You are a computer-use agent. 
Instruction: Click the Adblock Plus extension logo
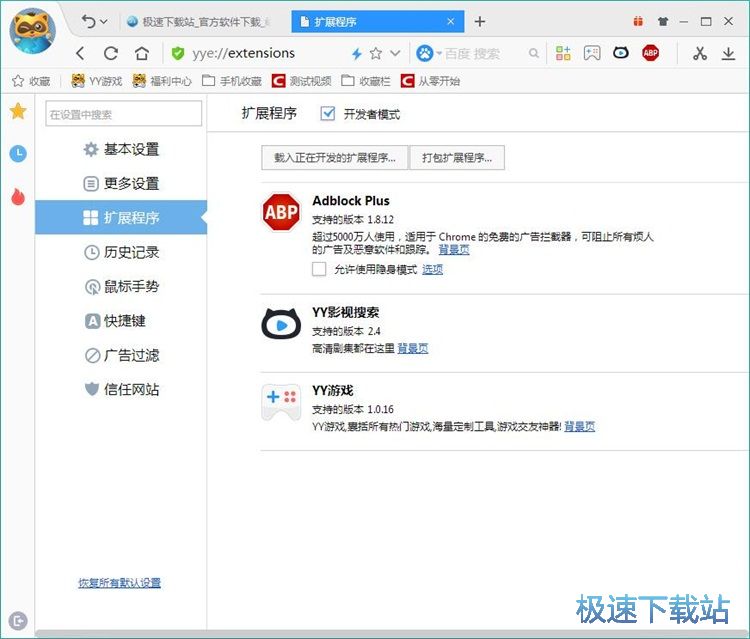281,212
